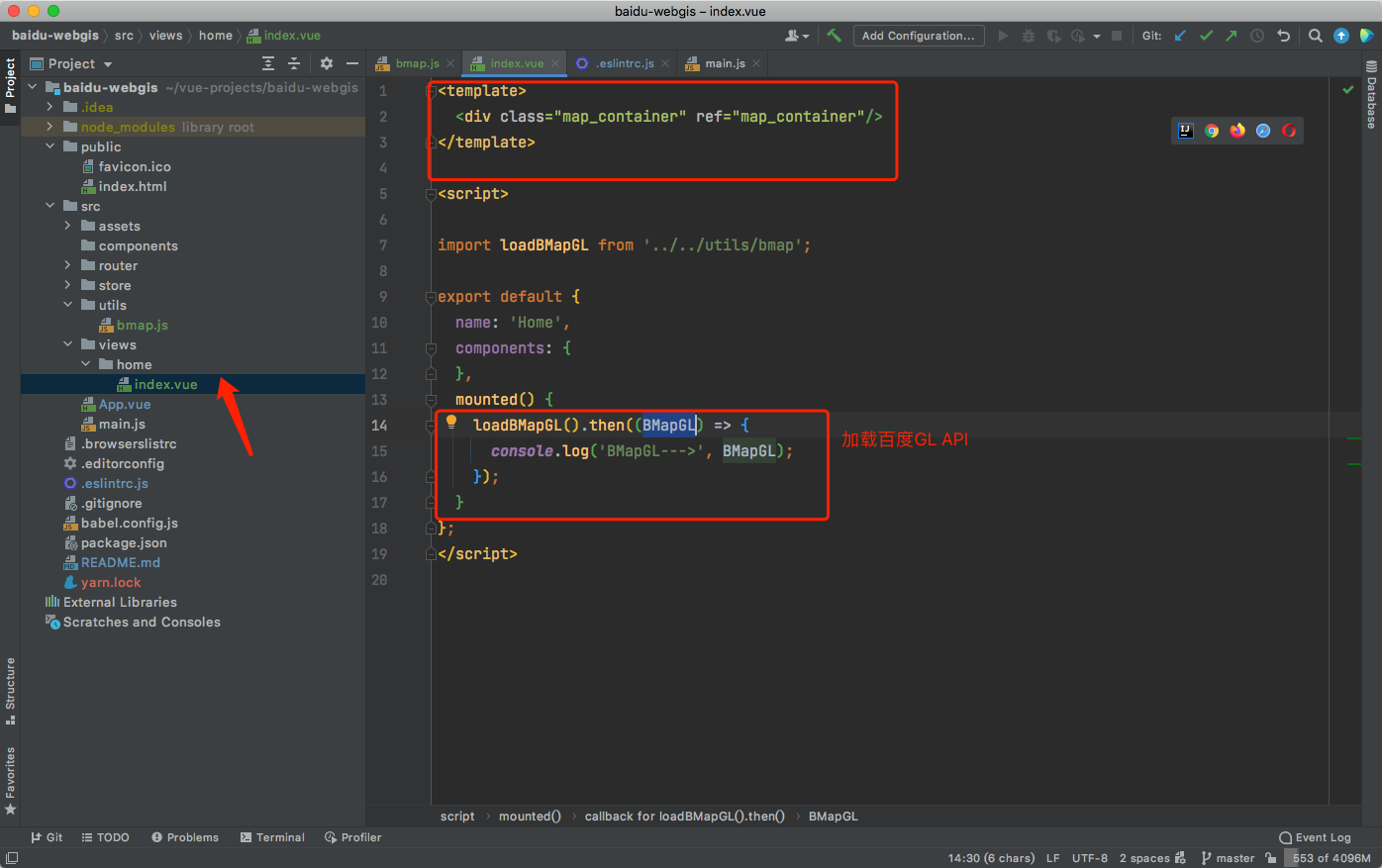Click the memory indicator 553 of 4096M
This screenshot has height=868, width=1382.
(1331, 858)
